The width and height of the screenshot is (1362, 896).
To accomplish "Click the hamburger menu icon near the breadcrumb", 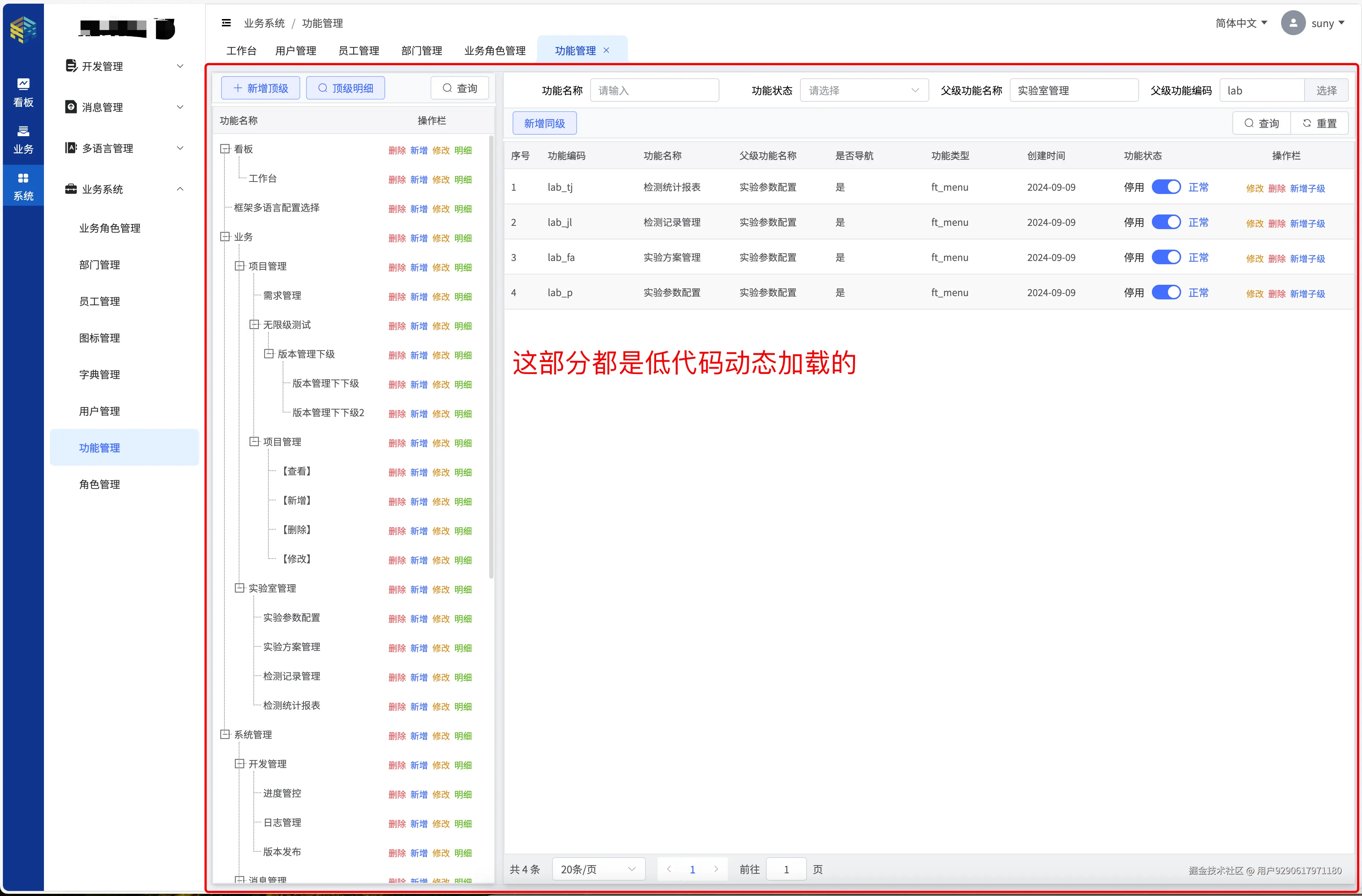I will [x=227, y=22].
